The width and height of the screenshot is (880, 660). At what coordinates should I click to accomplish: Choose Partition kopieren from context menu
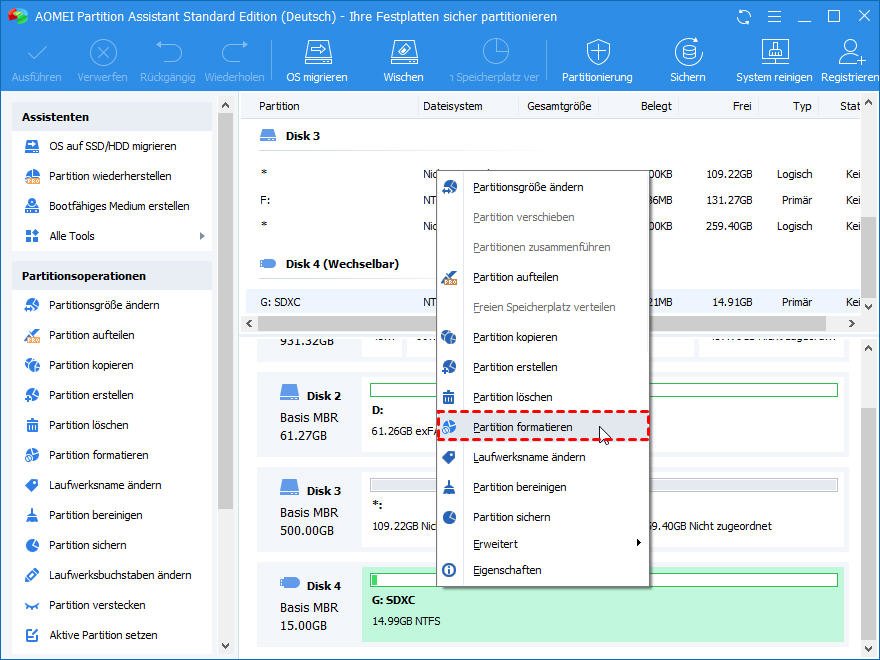(543, 337)
